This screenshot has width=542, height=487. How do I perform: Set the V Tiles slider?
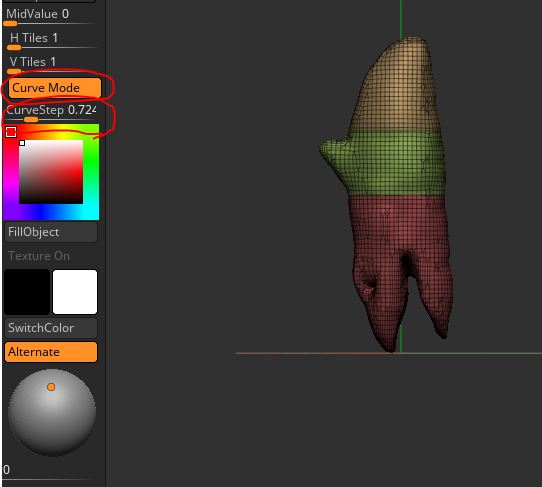point(52,64)
